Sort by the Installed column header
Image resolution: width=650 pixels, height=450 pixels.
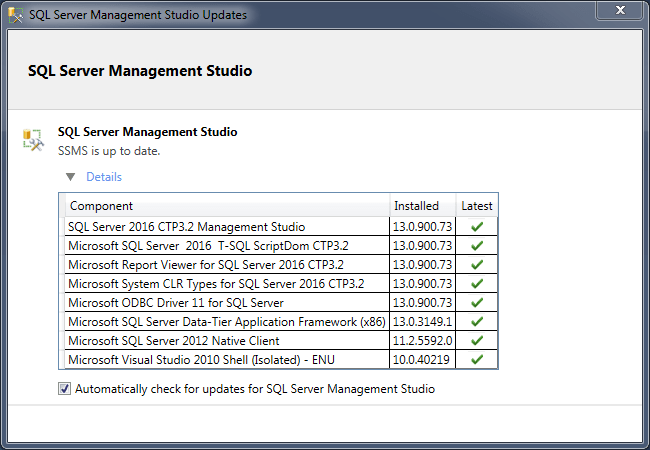[x=422, y=206]
